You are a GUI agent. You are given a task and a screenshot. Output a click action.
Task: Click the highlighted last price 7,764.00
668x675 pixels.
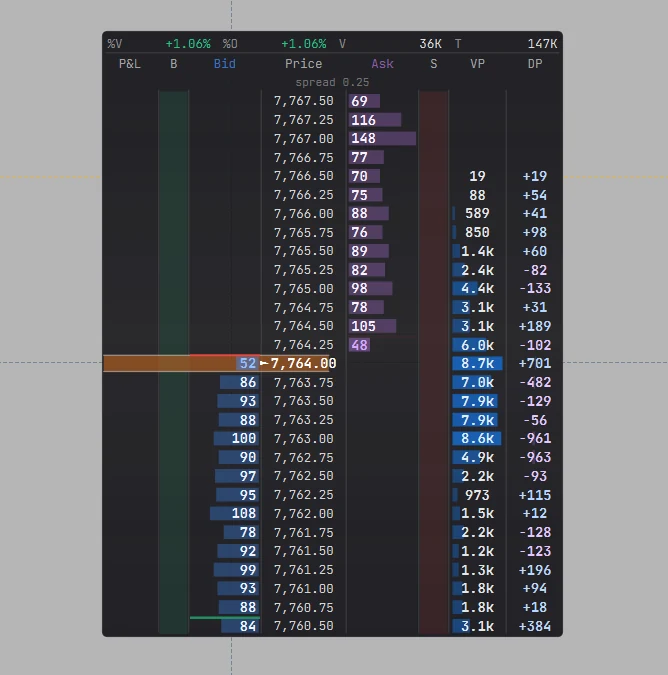303,363
